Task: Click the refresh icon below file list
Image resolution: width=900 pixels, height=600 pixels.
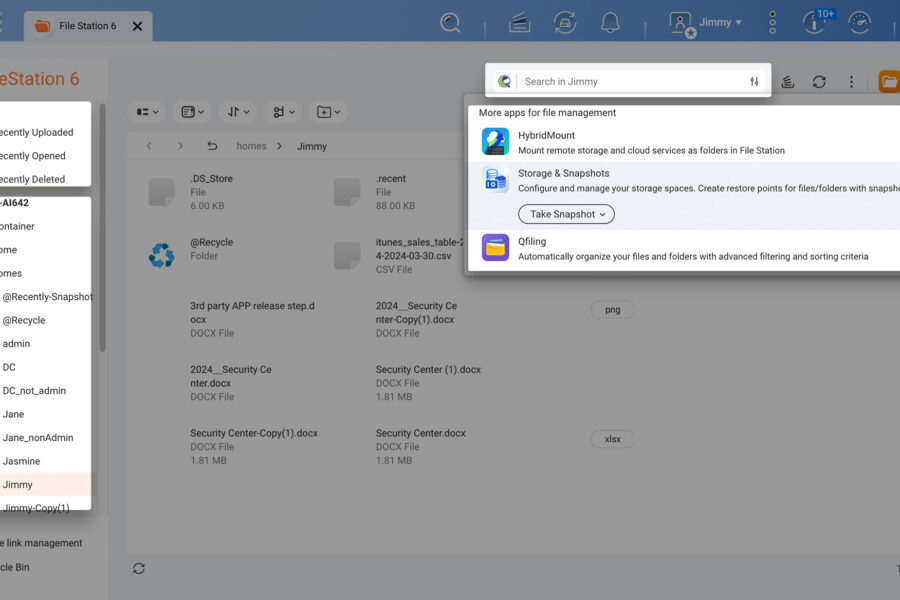Action: pos(139,568)
